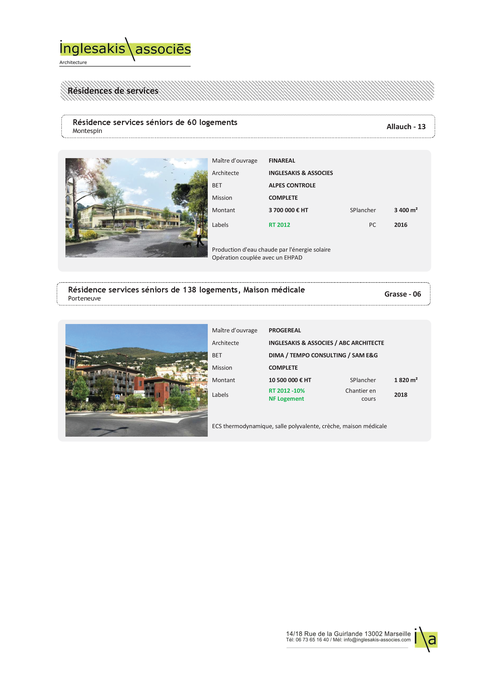Click title 'Résidence services séniors de 60 logements'
480x679 pixels.
pyautogui.click(x=155, y=122)
